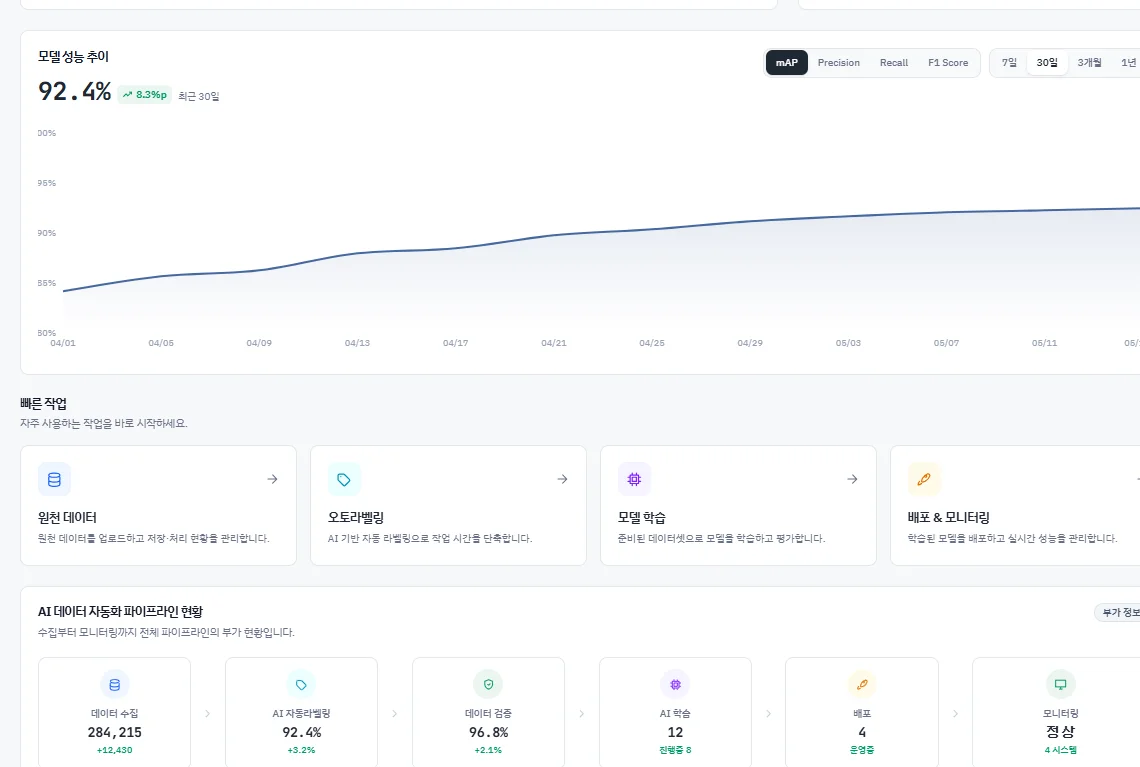The width and height of the screenshot is (1140, 767).
Task: Set chart range to 7일
Action: coord(1009,63)
